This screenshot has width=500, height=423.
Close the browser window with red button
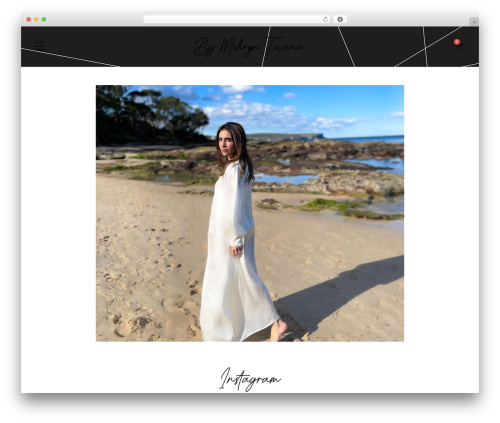coord(29,20)
